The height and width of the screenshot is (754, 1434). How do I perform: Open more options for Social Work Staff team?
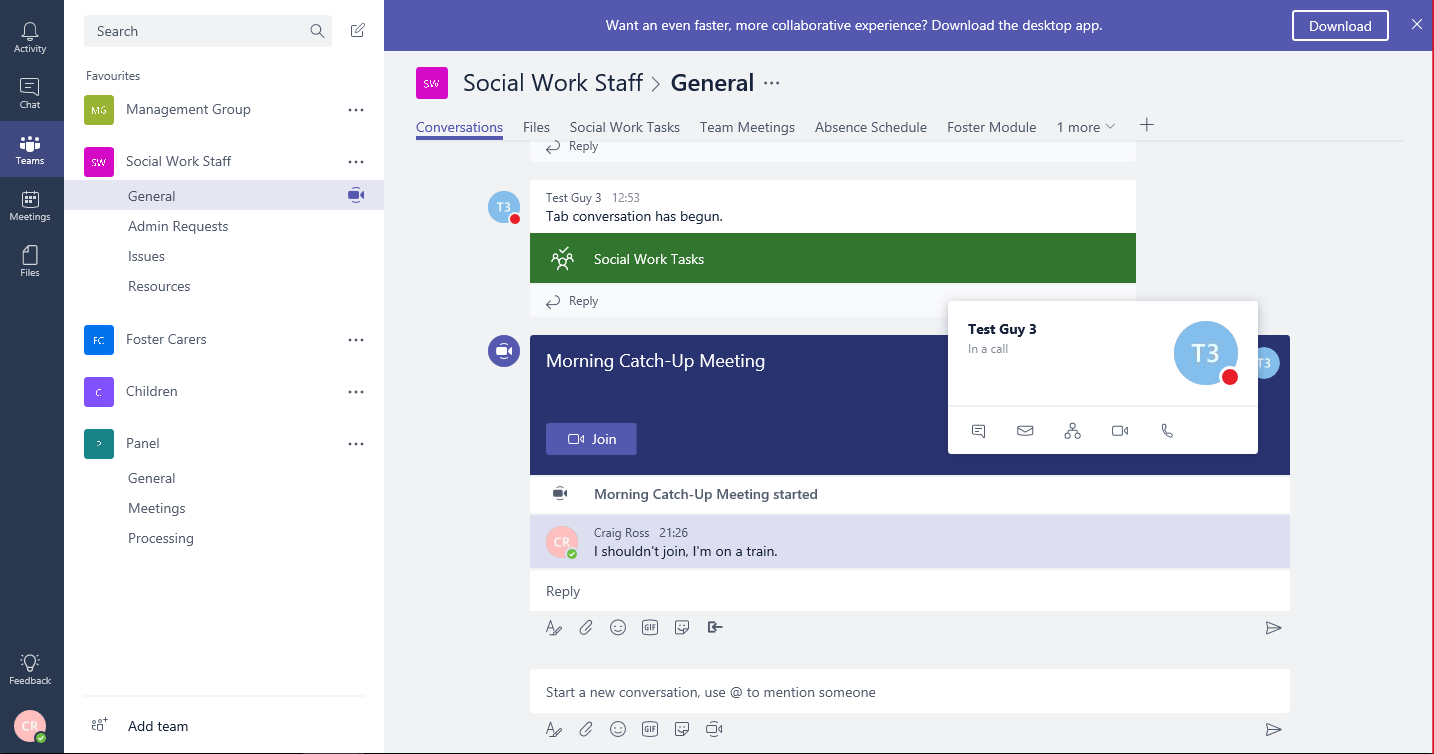click(x=356, y=162)
